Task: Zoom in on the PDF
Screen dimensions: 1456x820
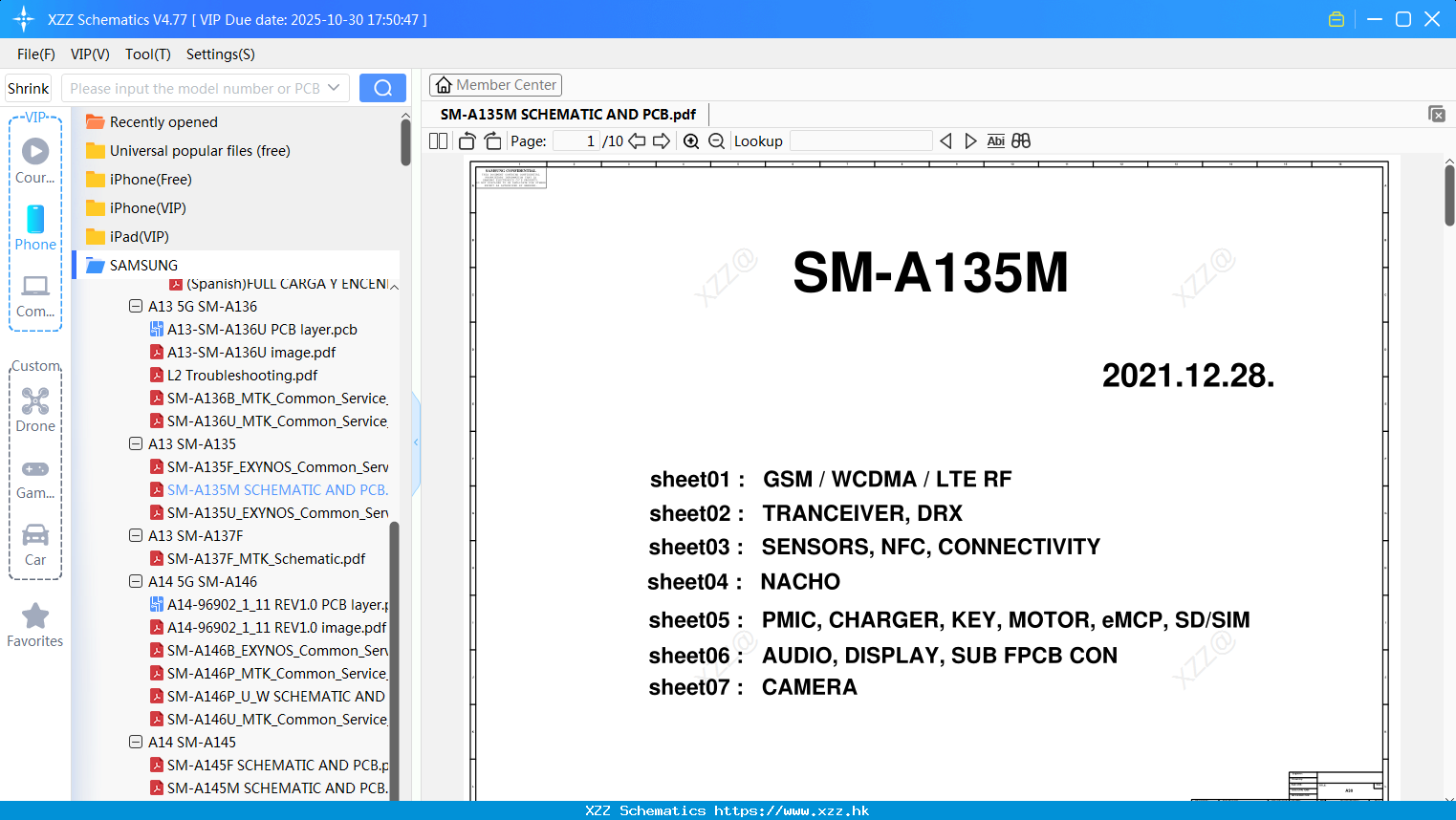Action: point(691,141)
